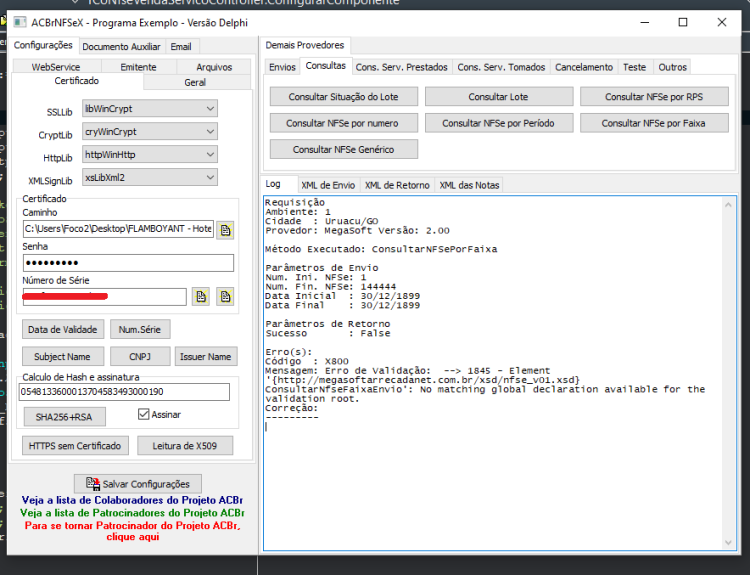The image size is (750, 575).
Task: Switch to the Consultas tab
Action: click(326, 66)
